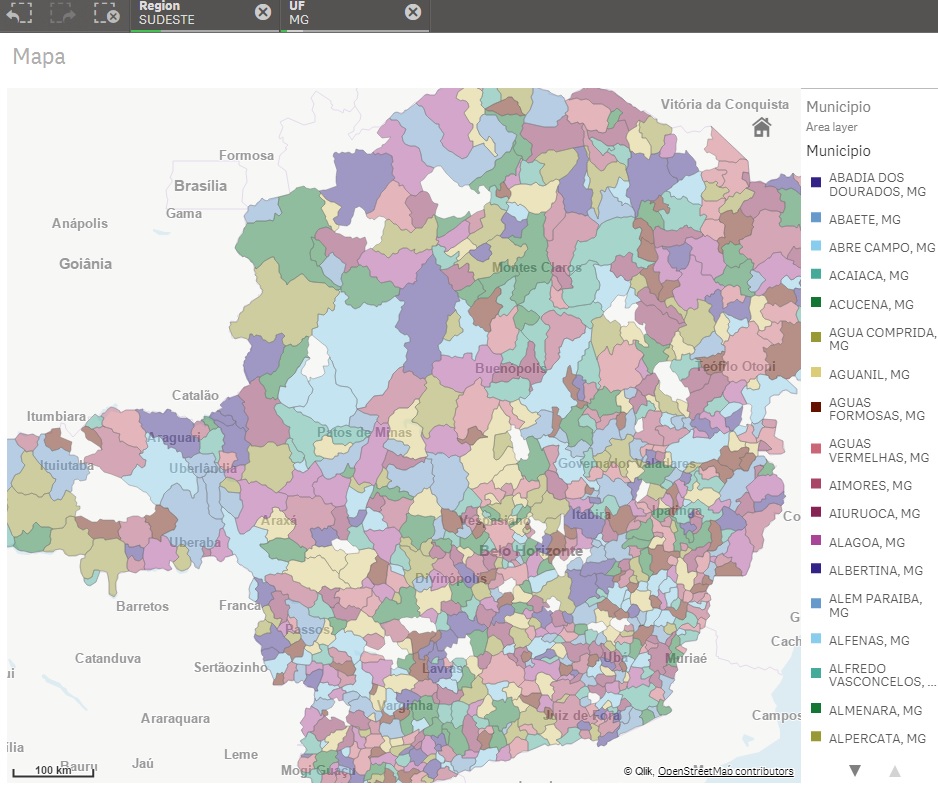Step forward in selections
Screen dimensions: 938x790
tap(62, 13)
